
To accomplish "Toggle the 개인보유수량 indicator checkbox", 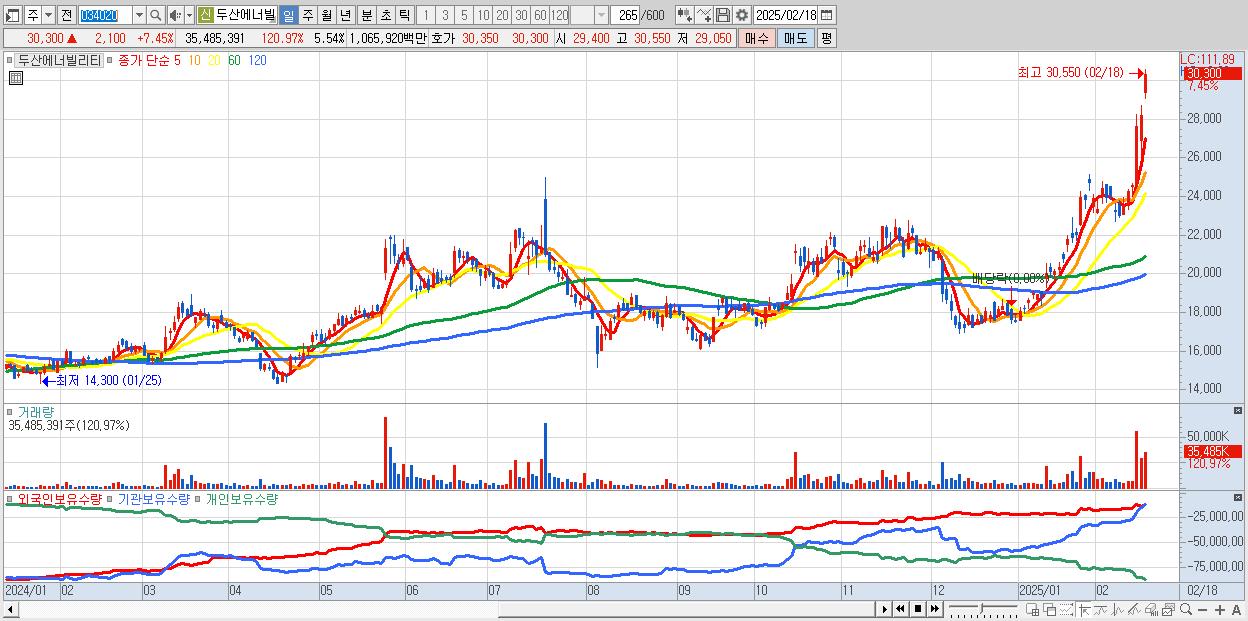I will tap(197, 498).
